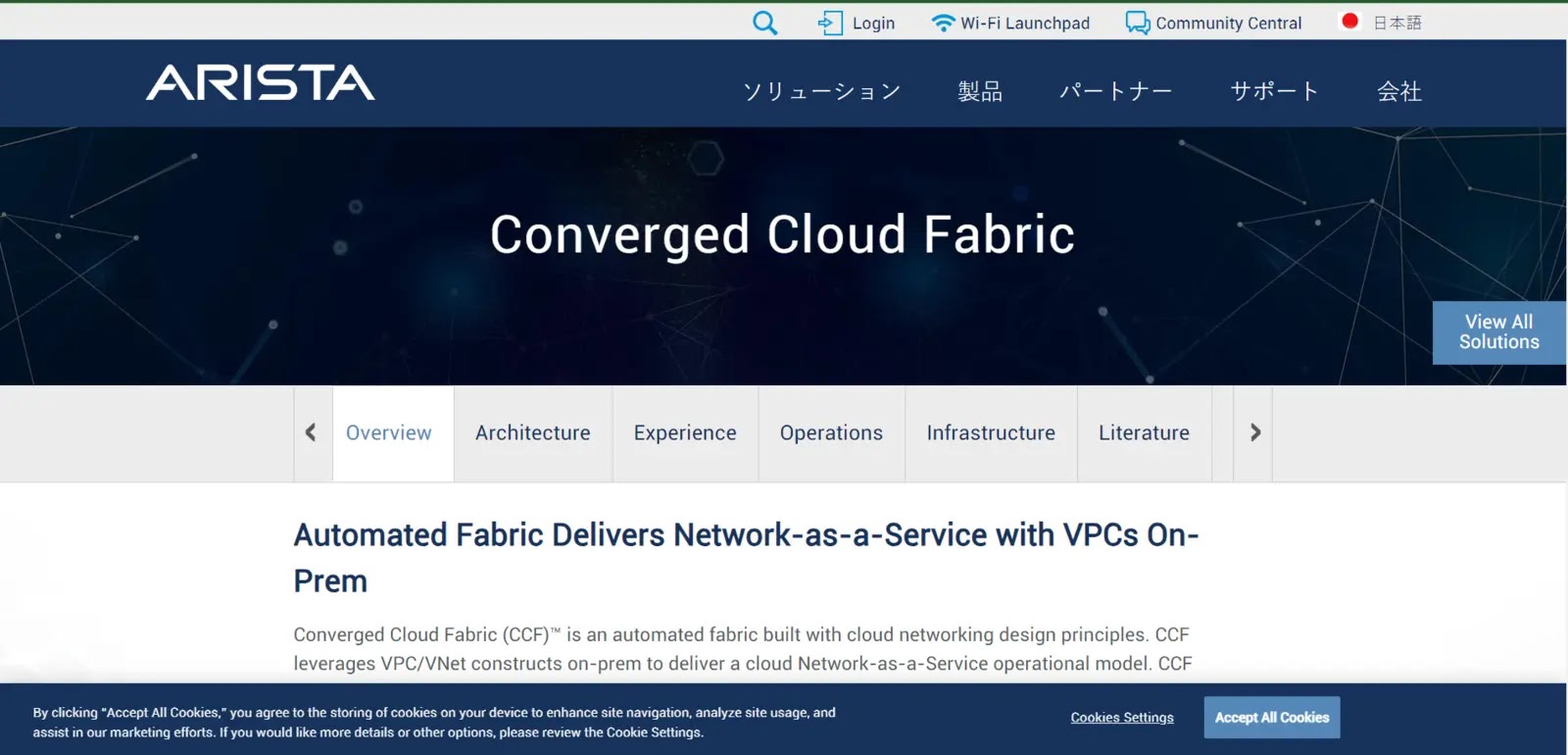This screenshot has width=1568, height=755.
Task: Switch to the Literature tab
Action: [x=1144, y=432]
